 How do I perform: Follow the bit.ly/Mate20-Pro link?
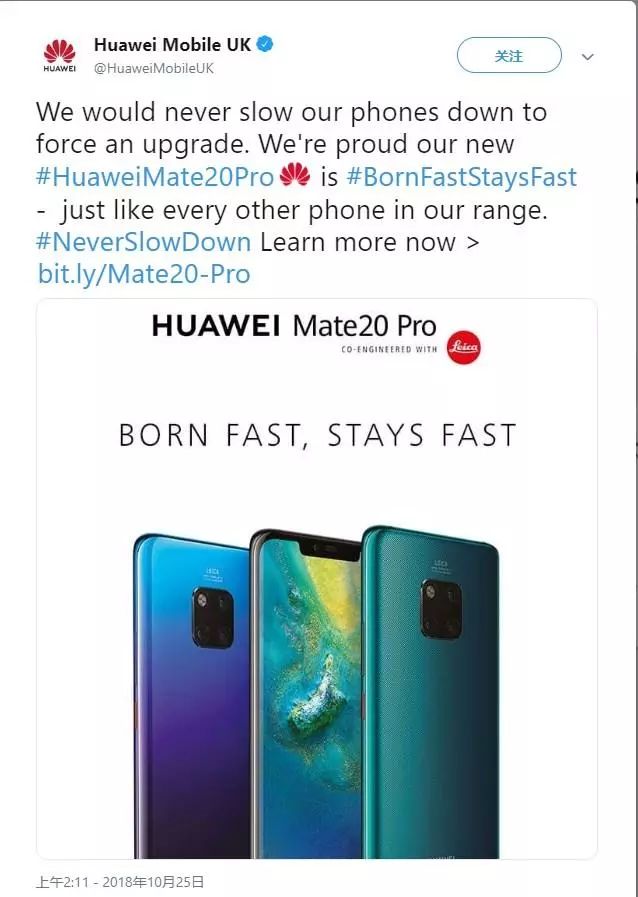(144, 275)
